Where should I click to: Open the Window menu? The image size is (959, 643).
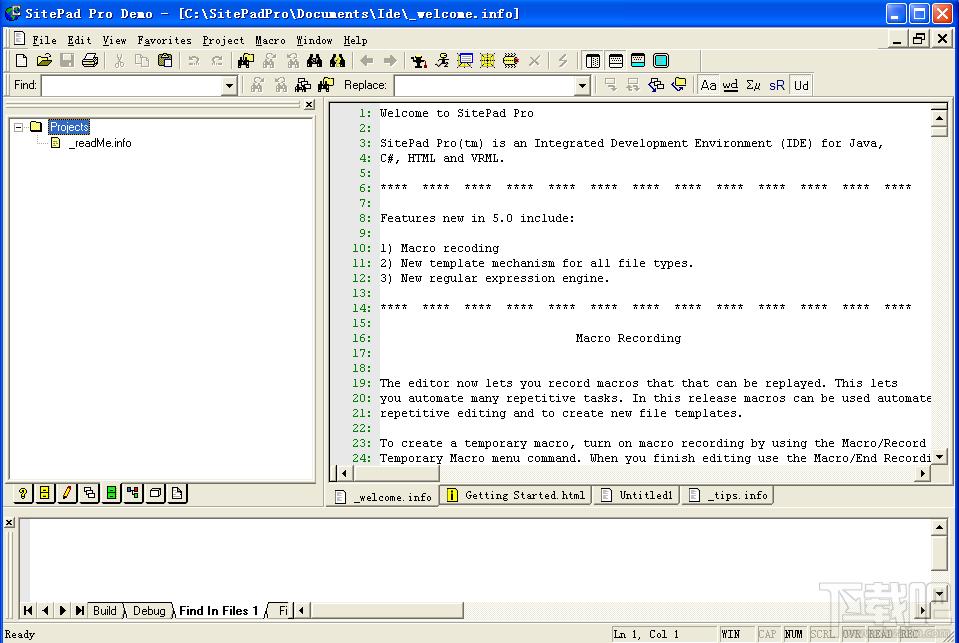(x=314, y=40)
